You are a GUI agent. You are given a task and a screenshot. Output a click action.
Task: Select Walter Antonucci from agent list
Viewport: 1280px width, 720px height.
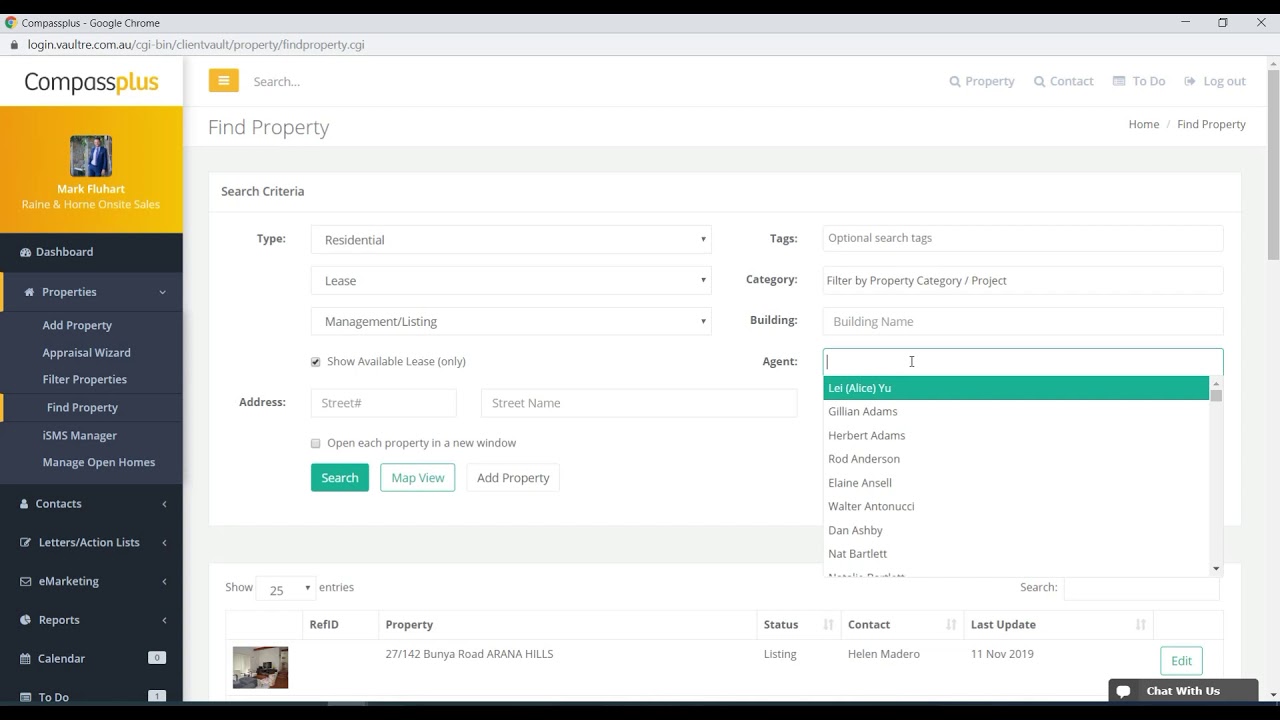(1016, 506)
